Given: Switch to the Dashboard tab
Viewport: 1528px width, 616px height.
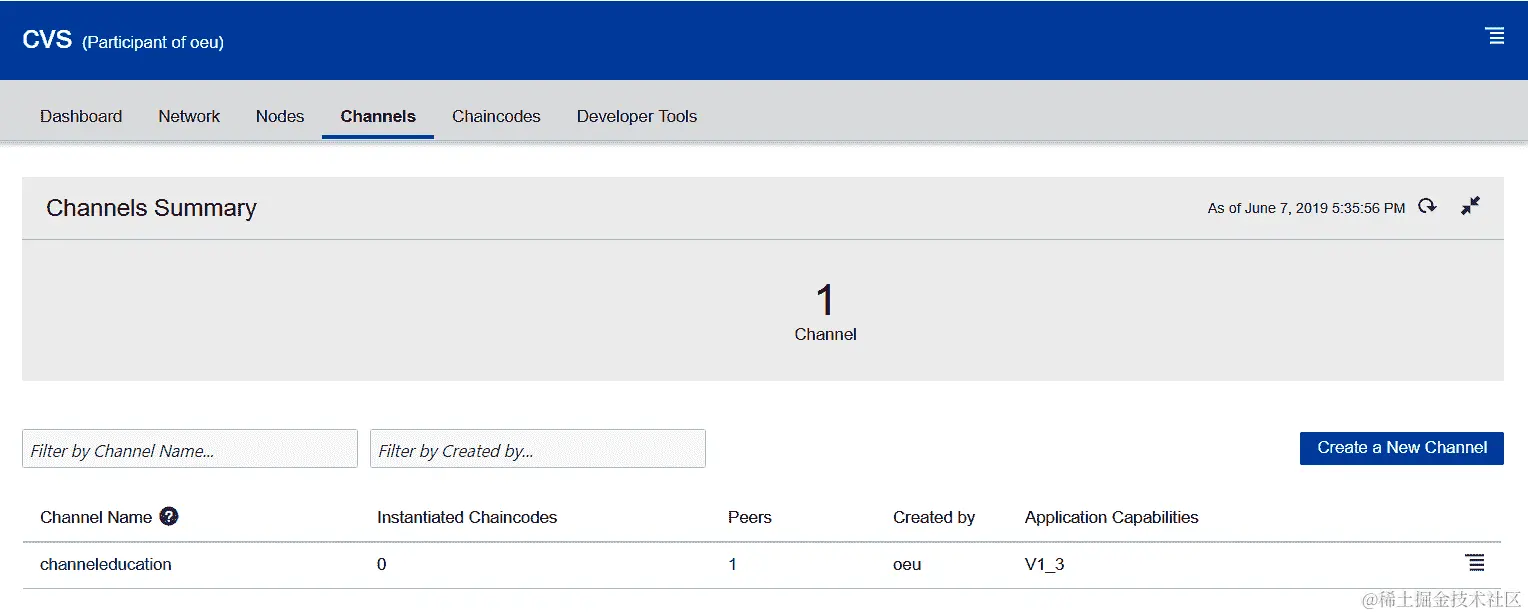Looking at the screenshot, I should tap(81, 116).
